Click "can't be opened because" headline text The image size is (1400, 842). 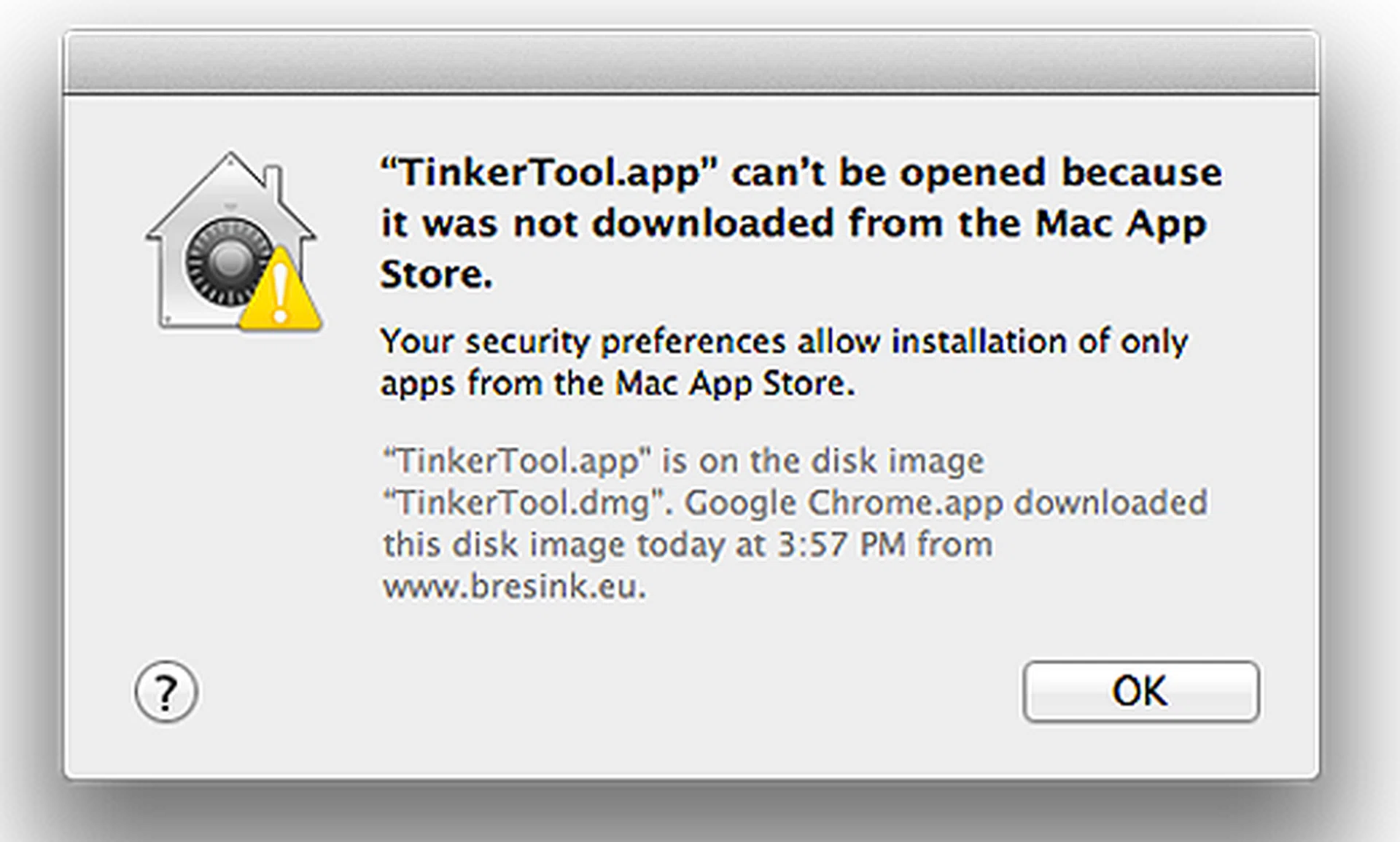pyautogui.click(x=977, y=173)
